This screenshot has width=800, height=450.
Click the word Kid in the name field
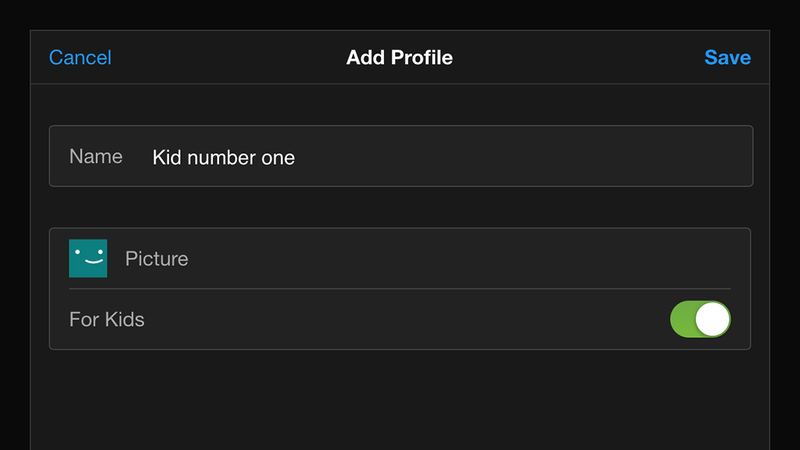[167, 158]
